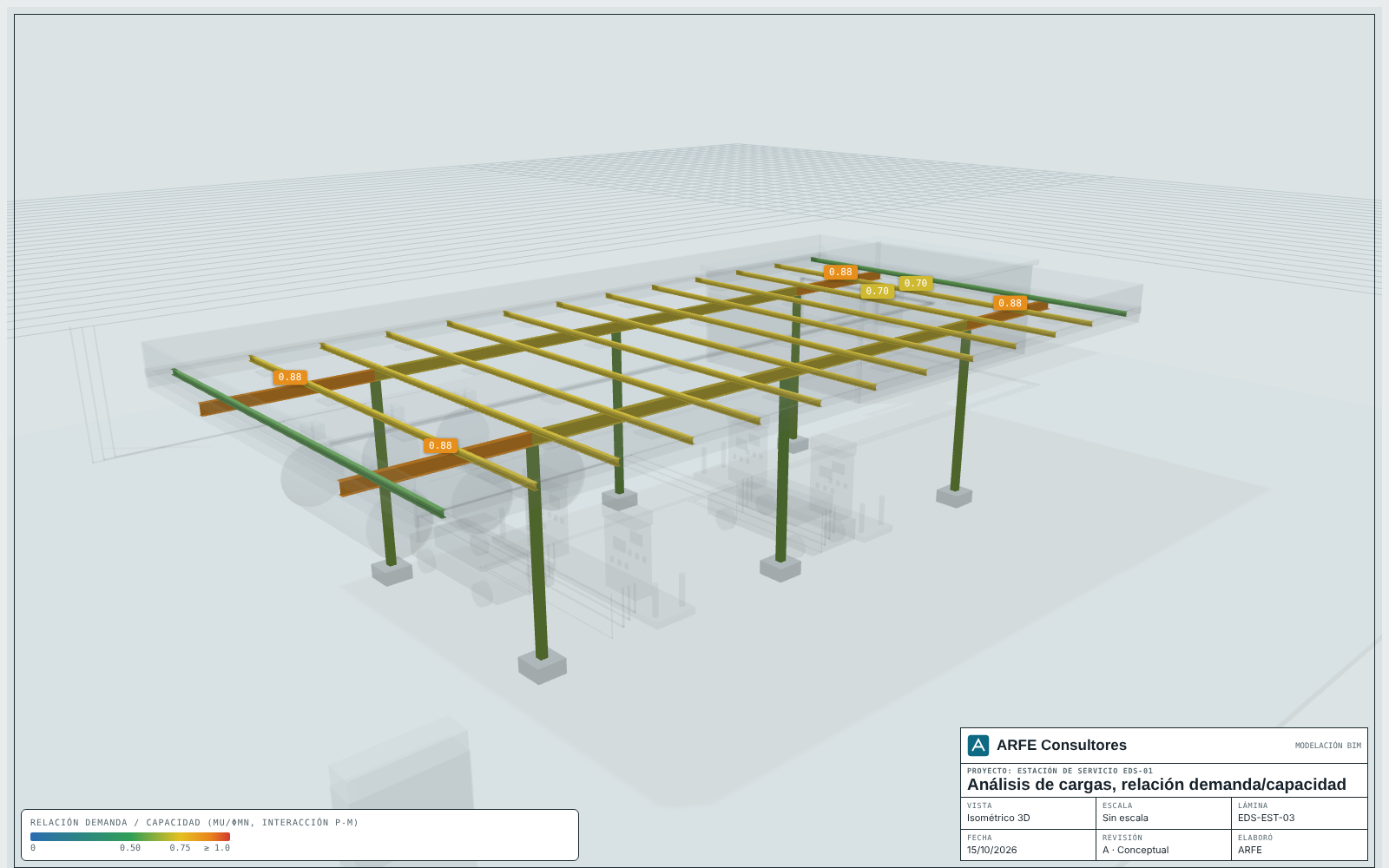1389x868 pixels.
Task: Select the "Sin escala" scale value
Action: [1125, 818]
